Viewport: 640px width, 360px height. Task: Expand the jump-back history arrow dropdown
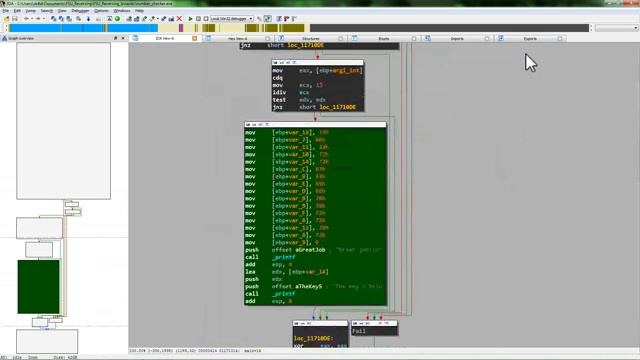pyautogui.click(x=32, y=19)
